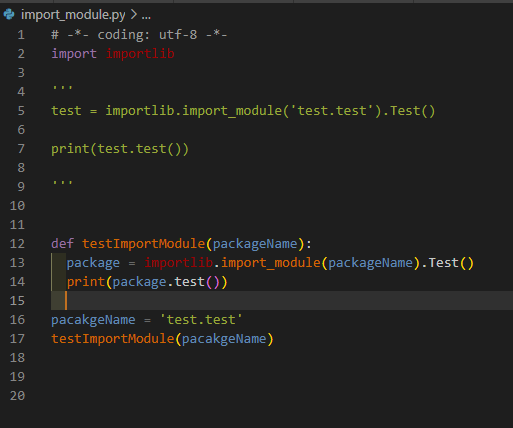Select line number 17 in gutter
The image size is (513, 428).
tap(17, 339)
